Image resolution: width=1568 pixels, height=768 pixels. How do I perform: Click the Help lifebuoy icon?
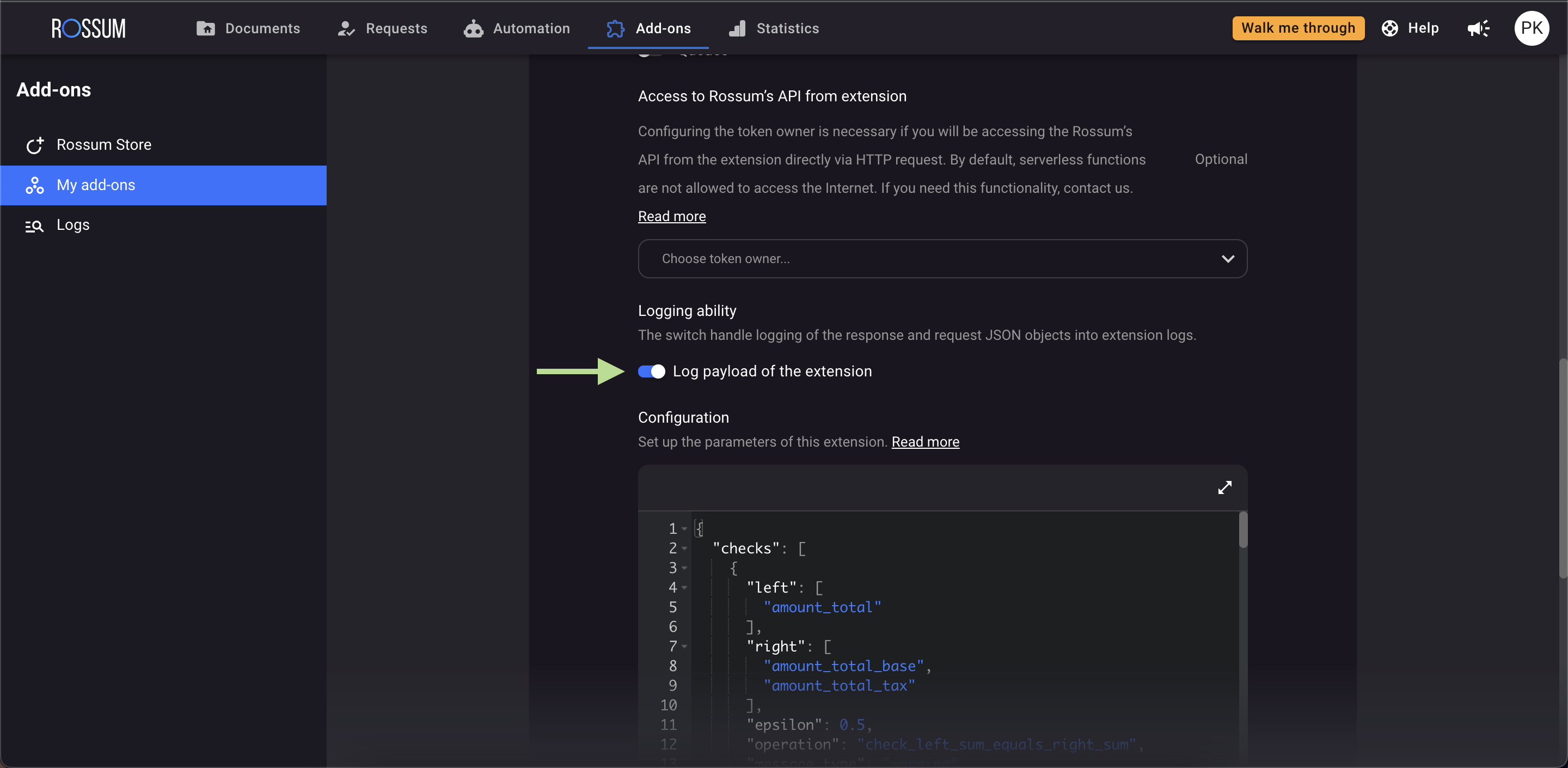[1389, 28]
